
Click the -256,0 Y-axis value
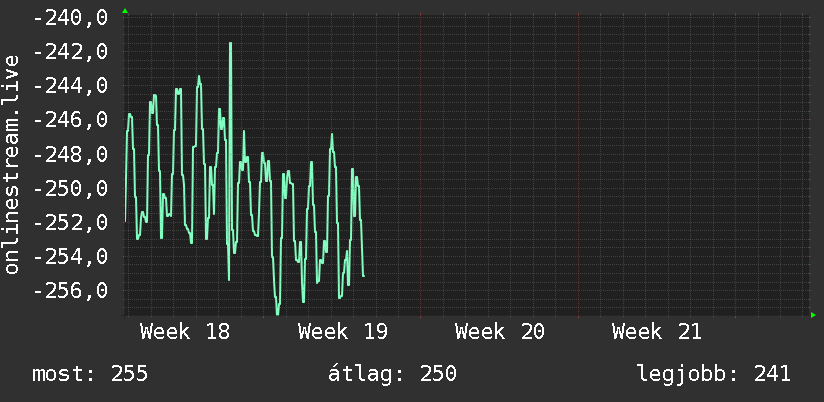click(x=70, y=291)
